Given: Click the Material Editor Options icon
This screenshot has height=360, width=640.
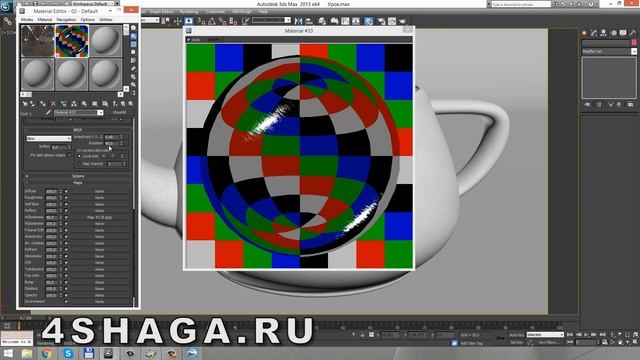Looking at the screenshot, I should (133, 77).
